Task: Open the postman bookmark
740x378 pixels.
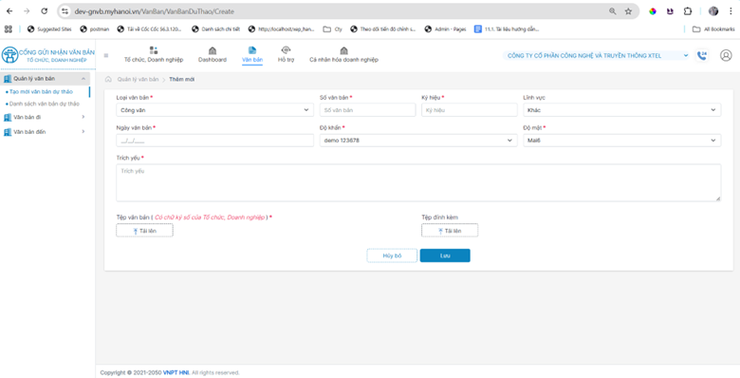Action: click(94, 29)
